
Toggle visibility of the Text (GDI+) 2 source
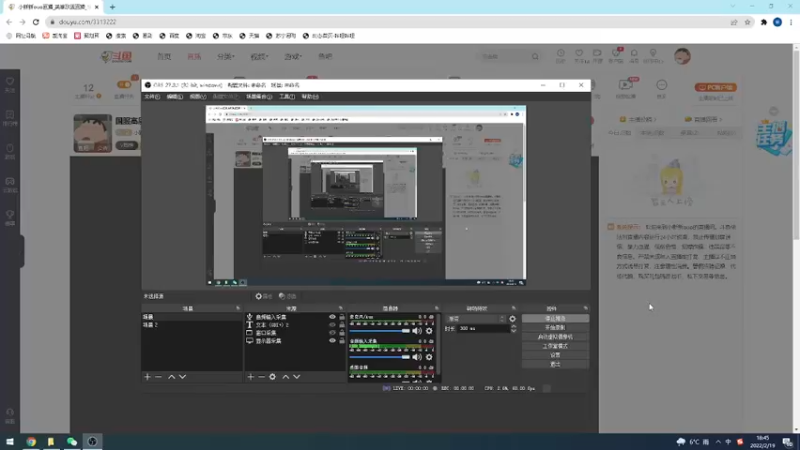[x=332, y=324]
